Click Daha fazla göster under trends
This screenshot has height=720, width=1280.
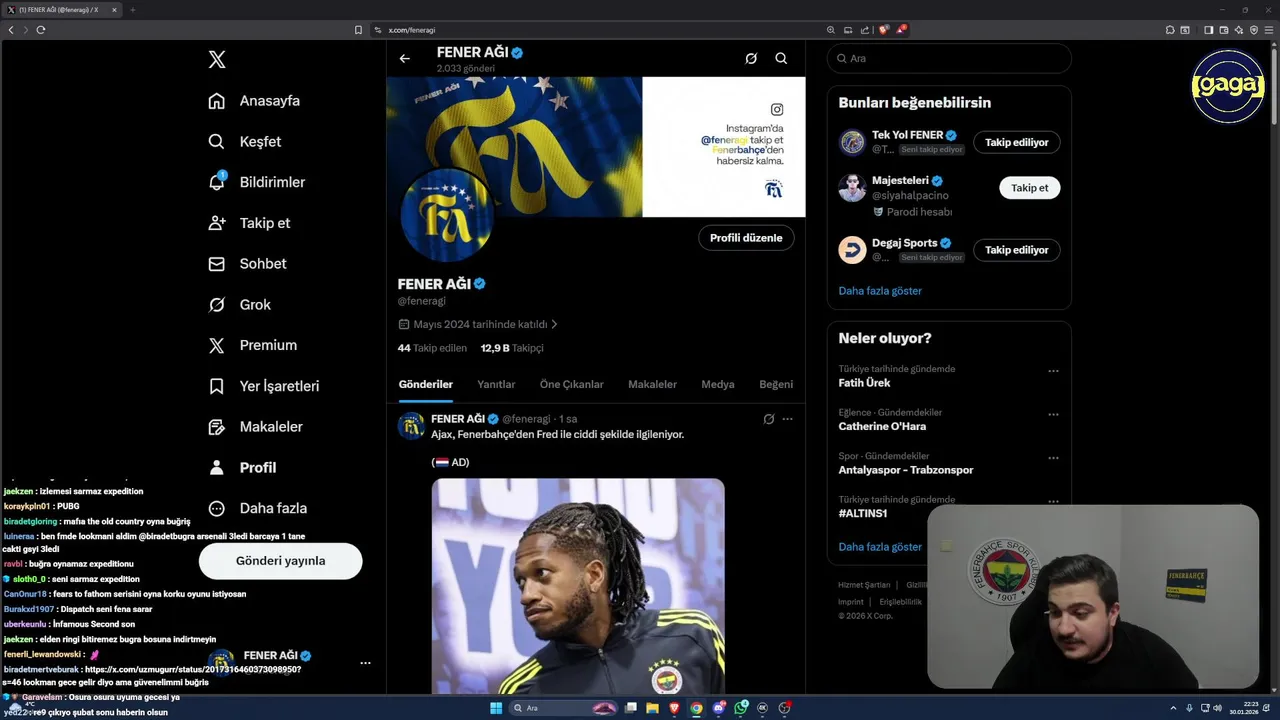coord(880,547)
